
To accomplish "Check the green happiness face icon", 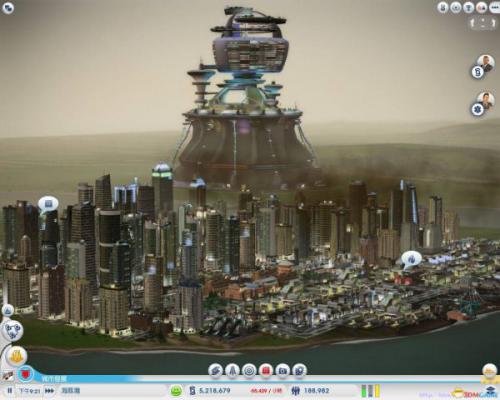I will point(176,390).
